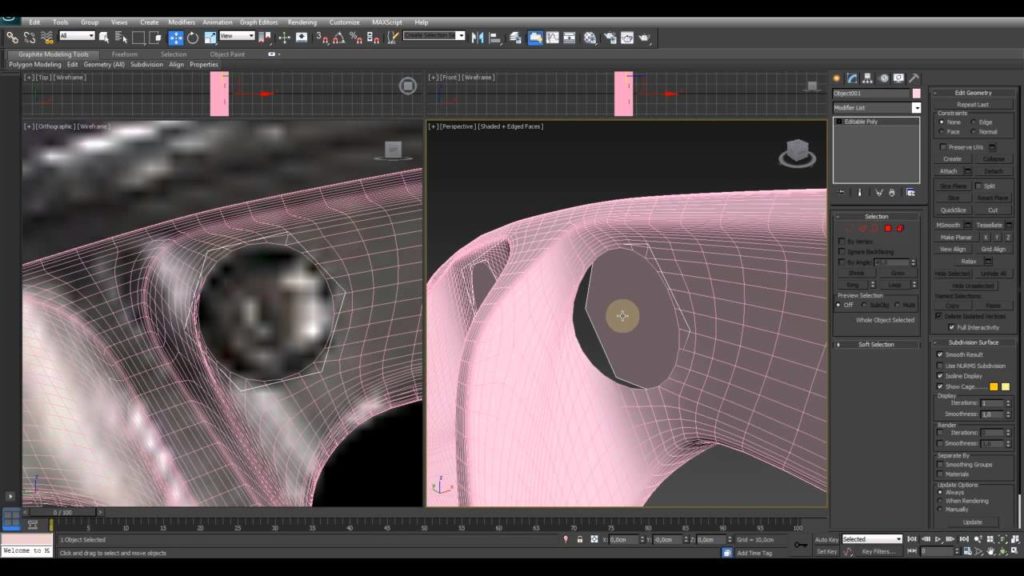1024x576 pixels.
Task: Open the Hierarchy command panel tab
Action: (x=868, y=78)
